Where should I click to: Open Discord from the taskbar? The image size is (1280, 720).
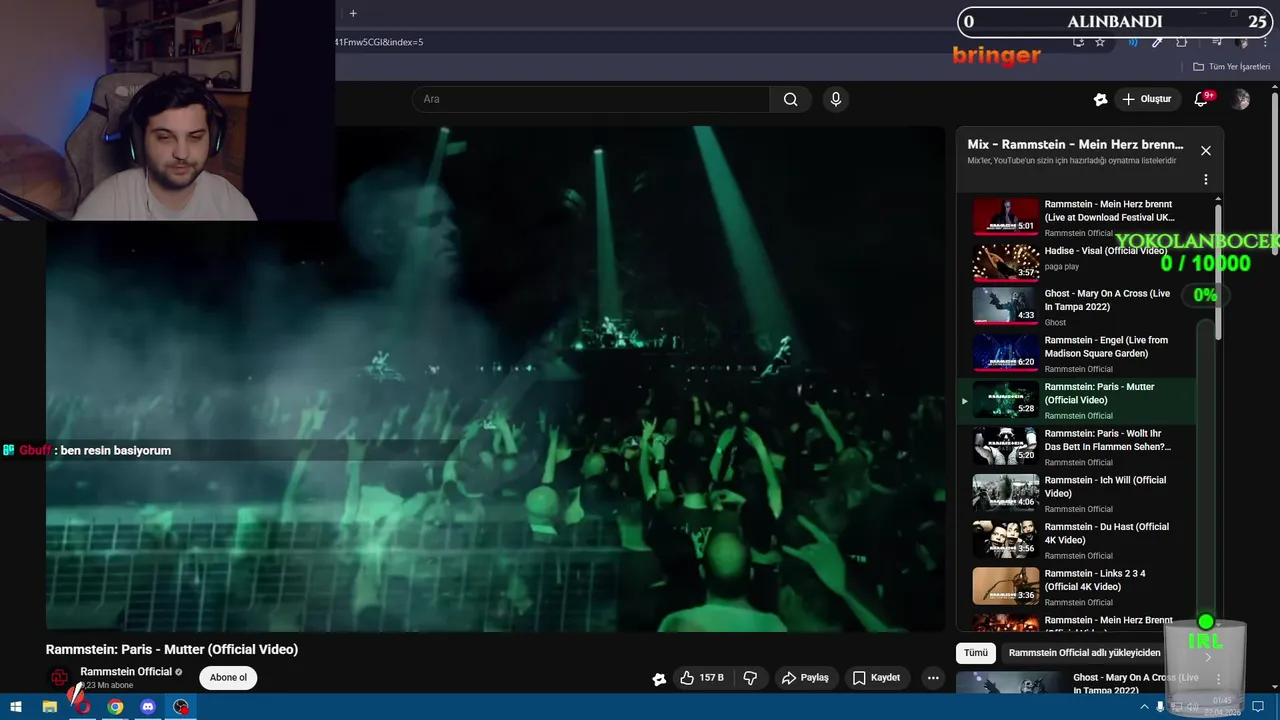click(x=148, y=707)
